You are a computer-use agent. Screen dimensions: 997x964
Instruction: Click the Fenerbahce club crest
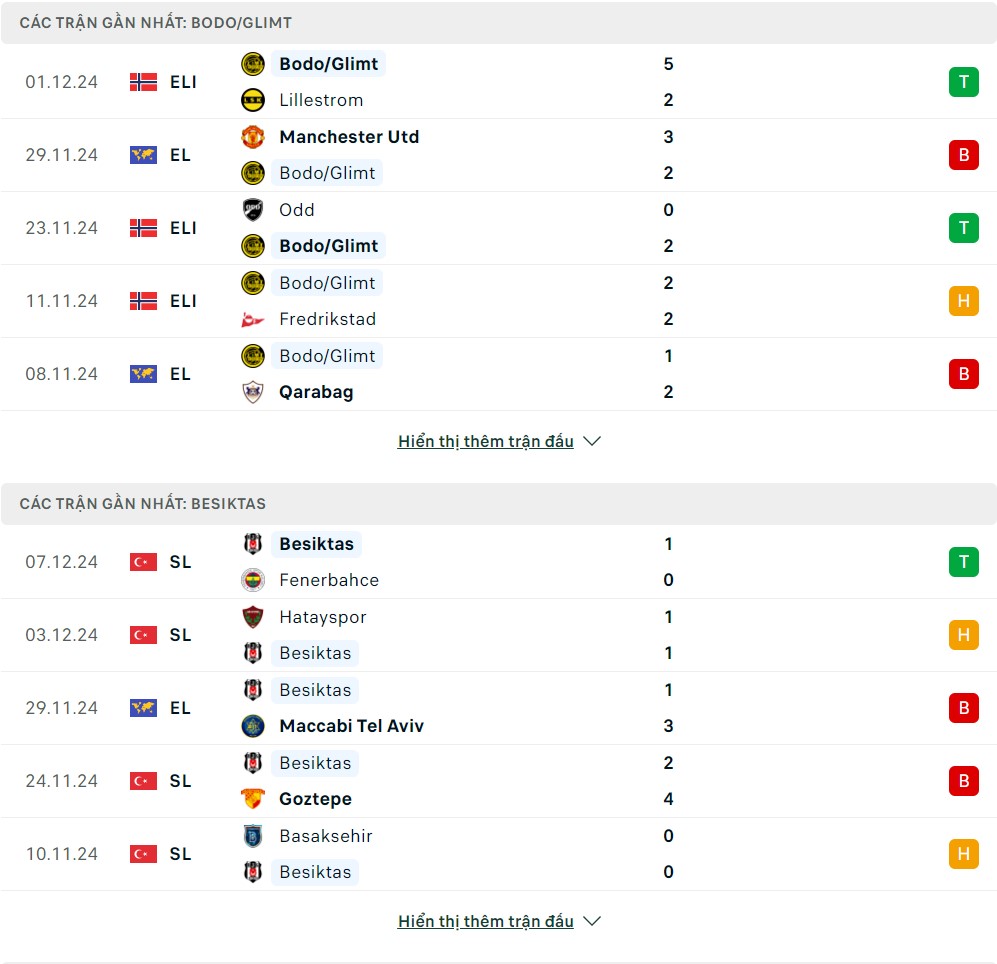pyautogui.click(x=253, y=580)
